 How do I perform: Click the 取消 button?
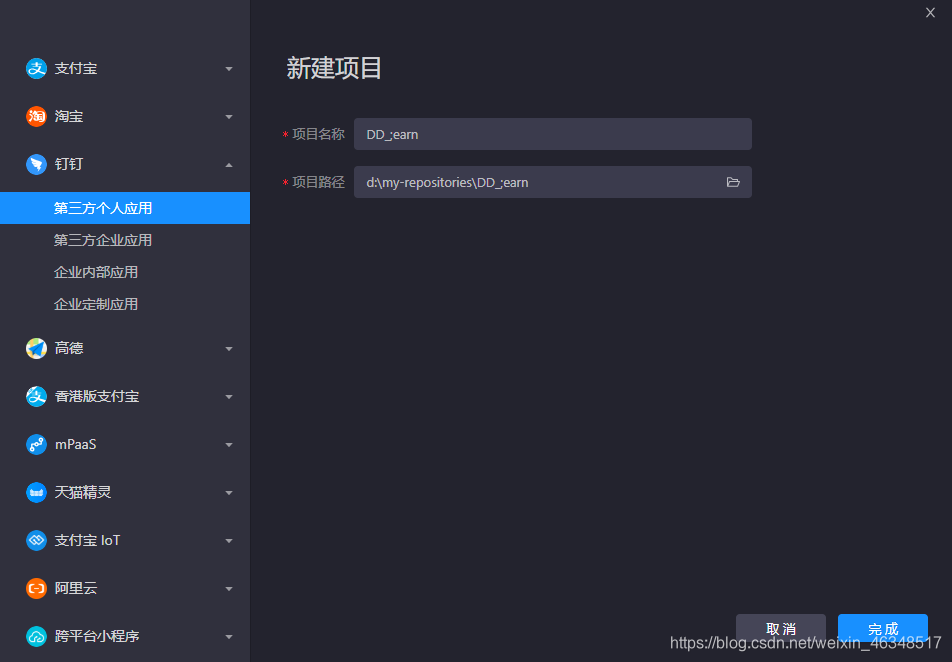[x=780, y=628]
